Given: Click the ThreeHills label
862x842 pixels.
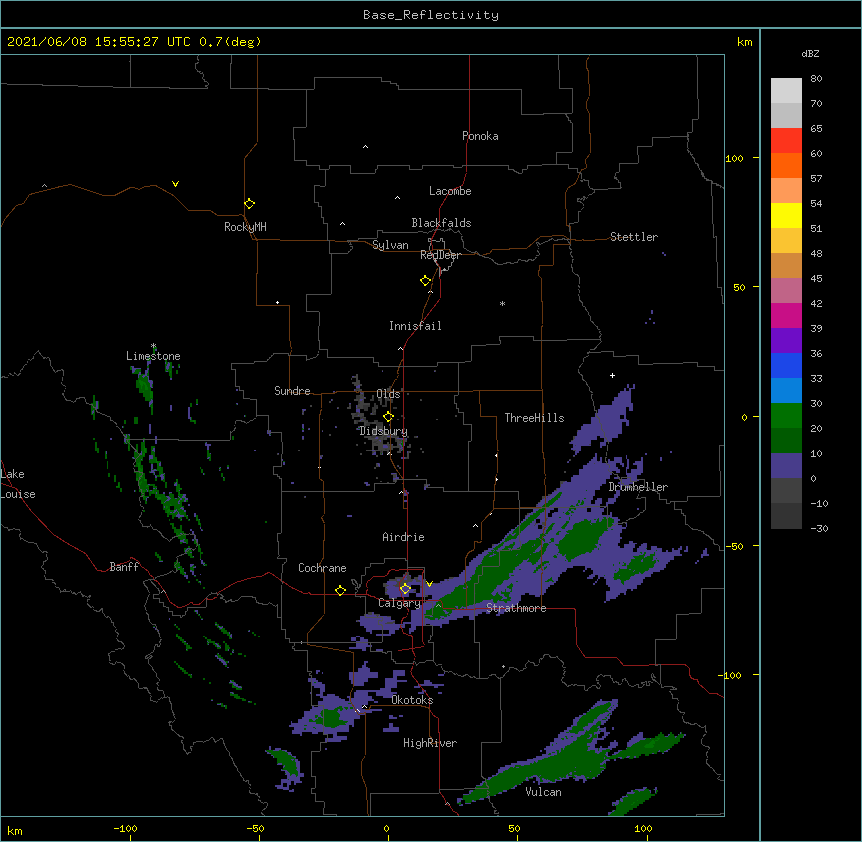Looking at the screenshot, I should pyautogui.click(x=534, y=418).
